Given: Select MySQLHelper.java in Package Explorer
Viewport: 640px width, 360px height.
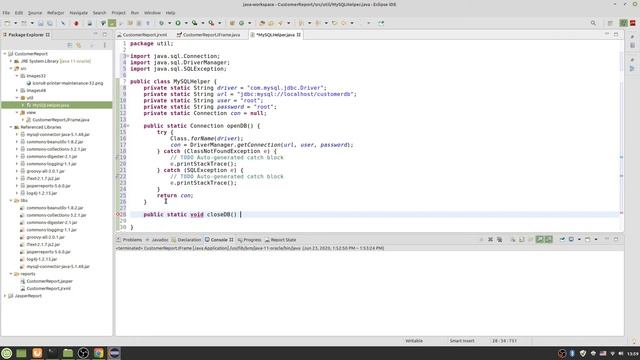Looking at the screenshot, I should coord(51,105).
